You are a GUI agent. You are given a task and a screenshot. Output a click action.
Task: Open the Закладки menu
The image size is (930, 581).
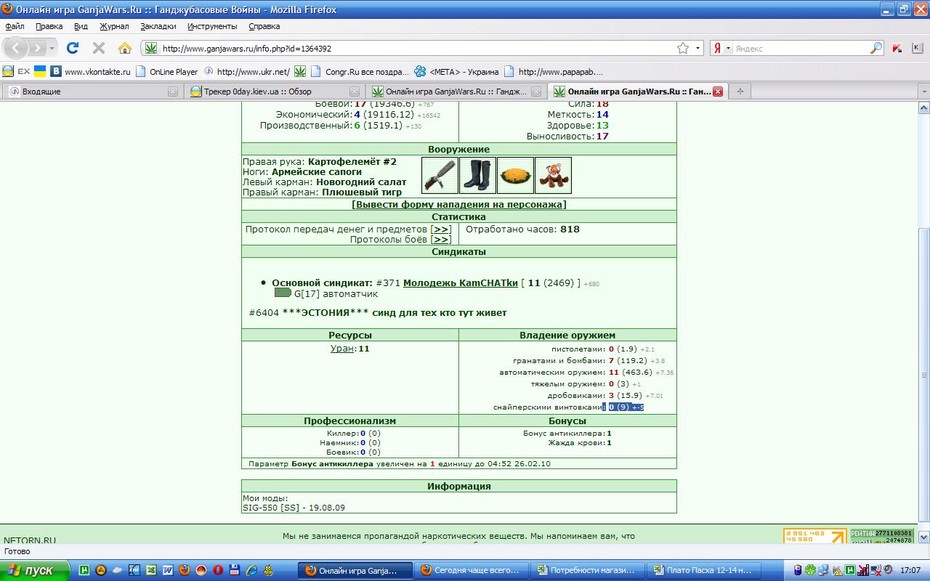[x=158, y=26]
